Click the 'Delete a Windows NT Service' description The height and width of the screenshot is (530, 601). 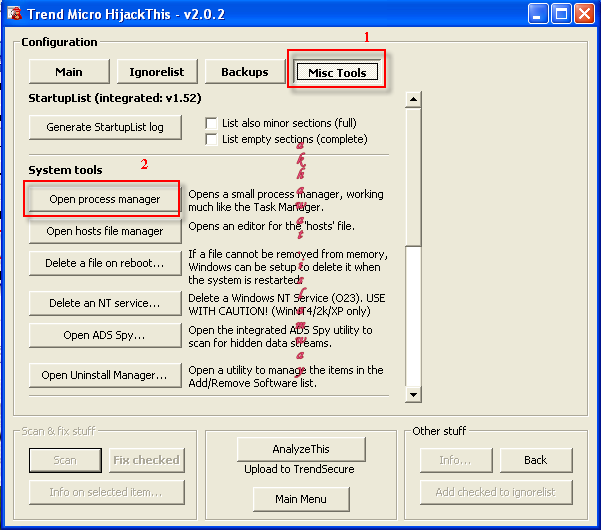(287, 304)
